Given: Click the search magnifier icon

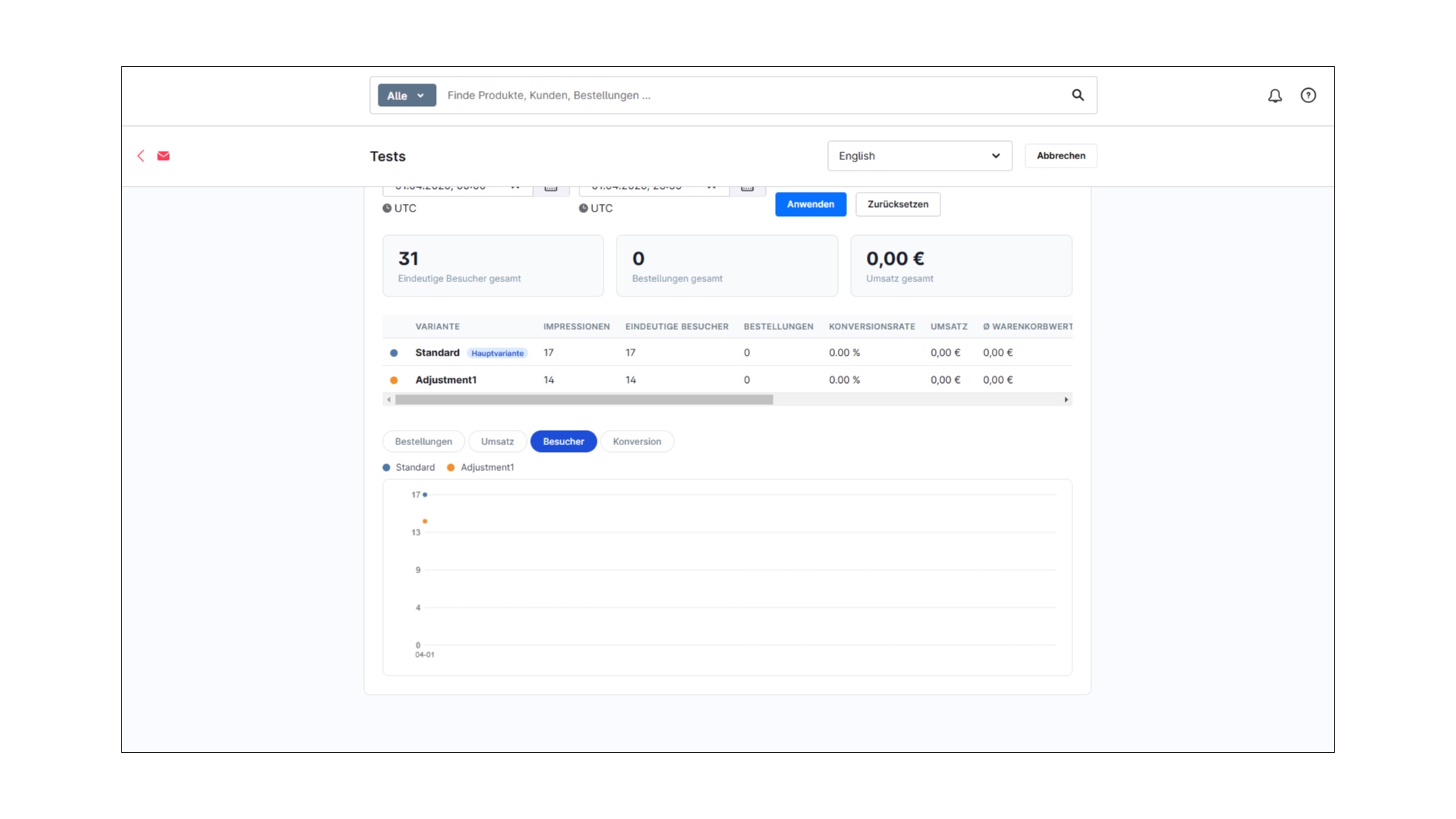Looking at the screenshot, I should (1078, 95).
